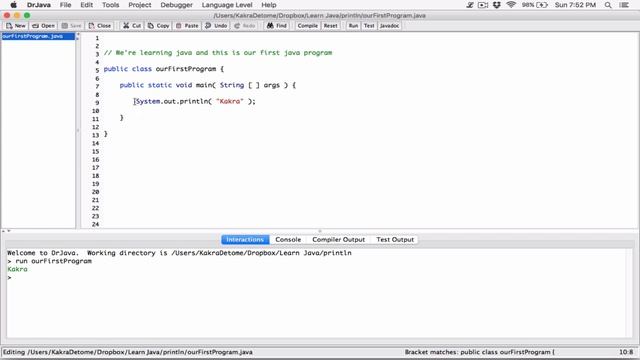Copy selection with the Copy button

pyautogui.click(x=158, y=26)
